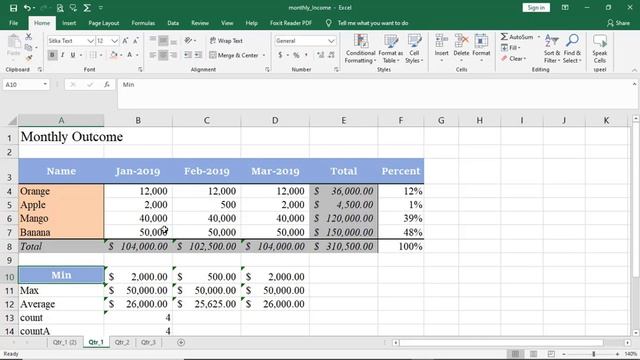Click Tell me what you want to do
640x360 pixels.
[x=373, y=23]
